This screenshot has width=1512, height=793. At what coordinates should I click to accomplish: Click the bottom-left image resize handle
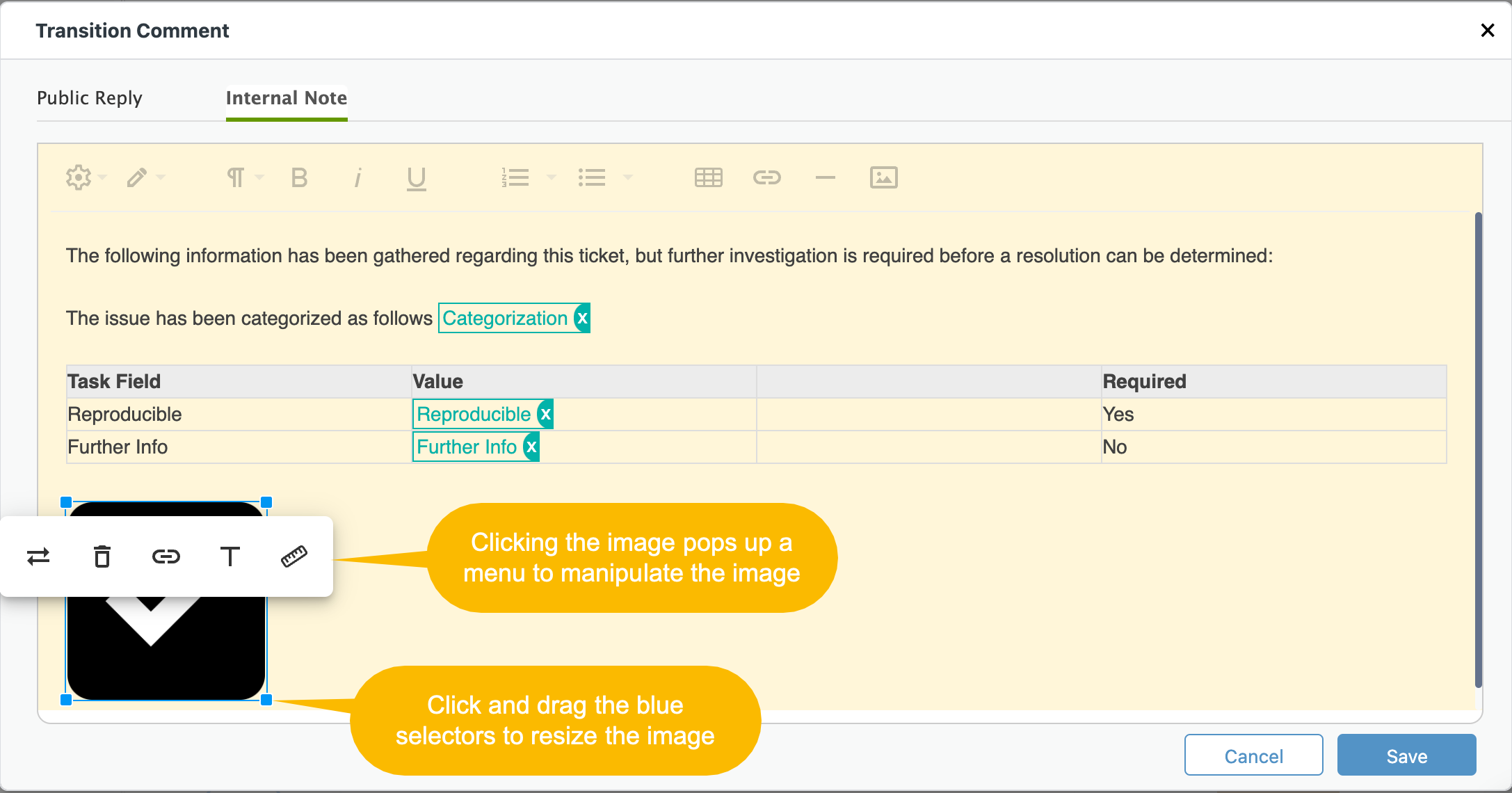point(66,700)
